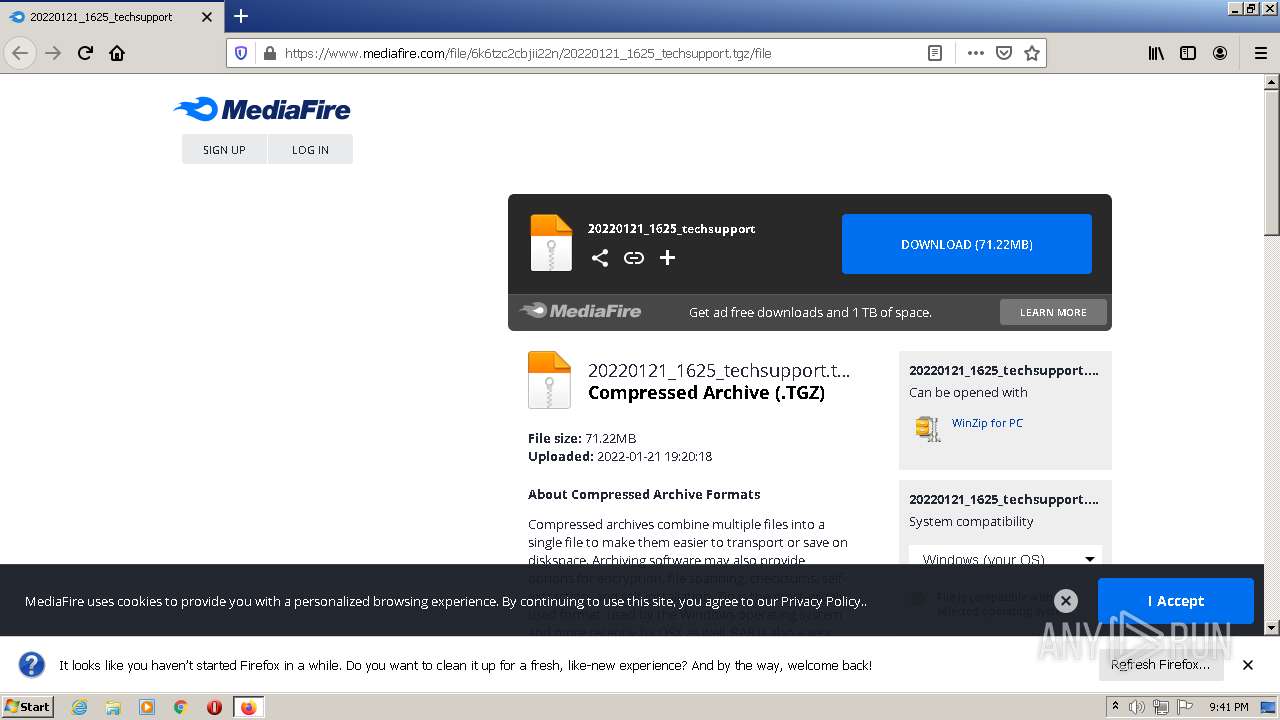Screen dimensions: 1280x720
Task: Open Chrome from the taskbar
Action: point(181,707)
